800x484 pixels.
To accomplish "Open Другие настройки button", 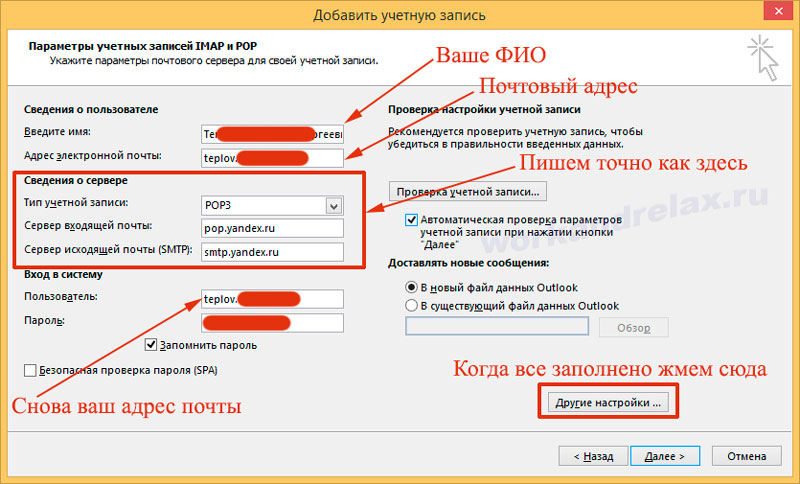I will point(607,402).
